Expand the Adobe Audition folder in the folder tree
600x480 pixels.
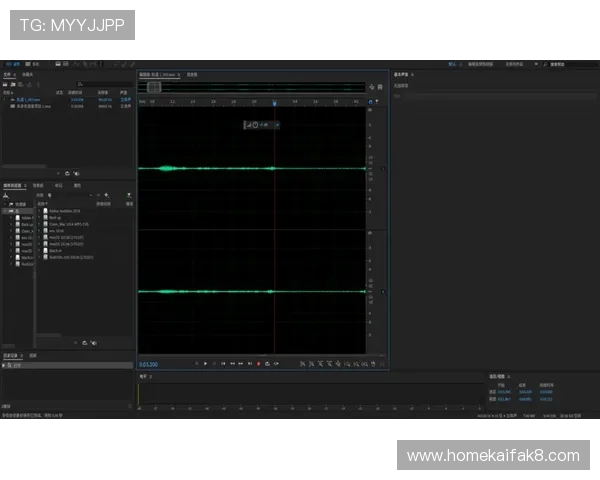pos(12,217)
